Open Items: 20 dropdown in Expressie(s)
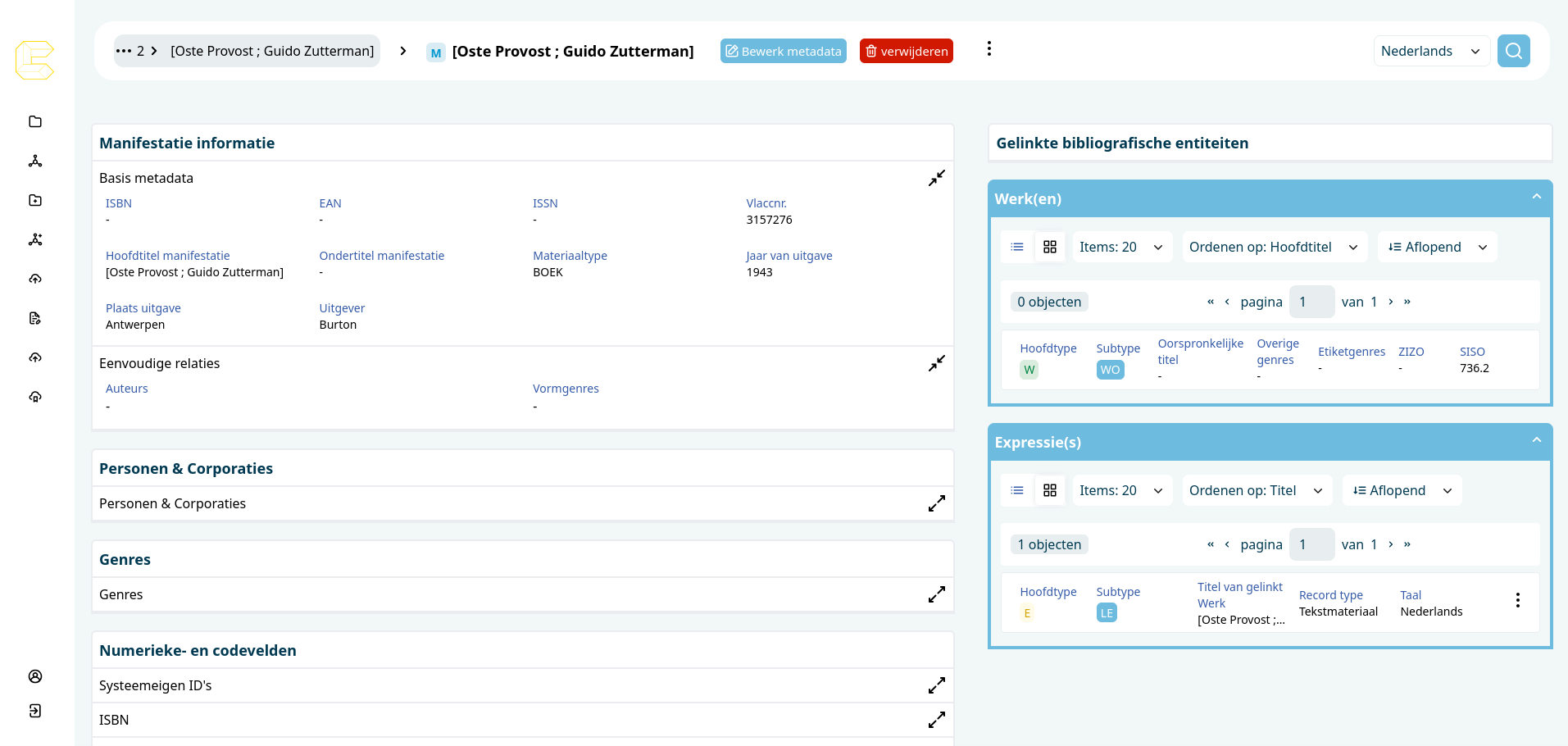1568x746 pixels. 1121,490
